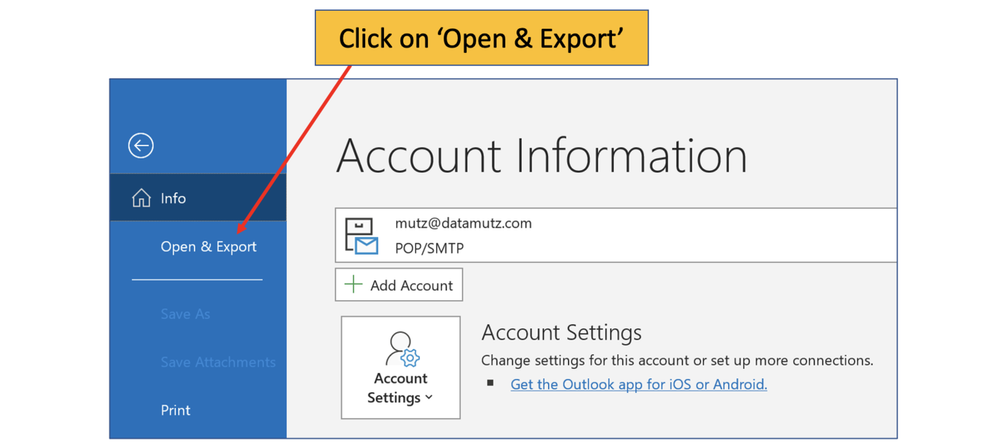Choose Save Attachments in sidebar
The width and height of the screenshot is (1000, 447).
pos(218,362)
